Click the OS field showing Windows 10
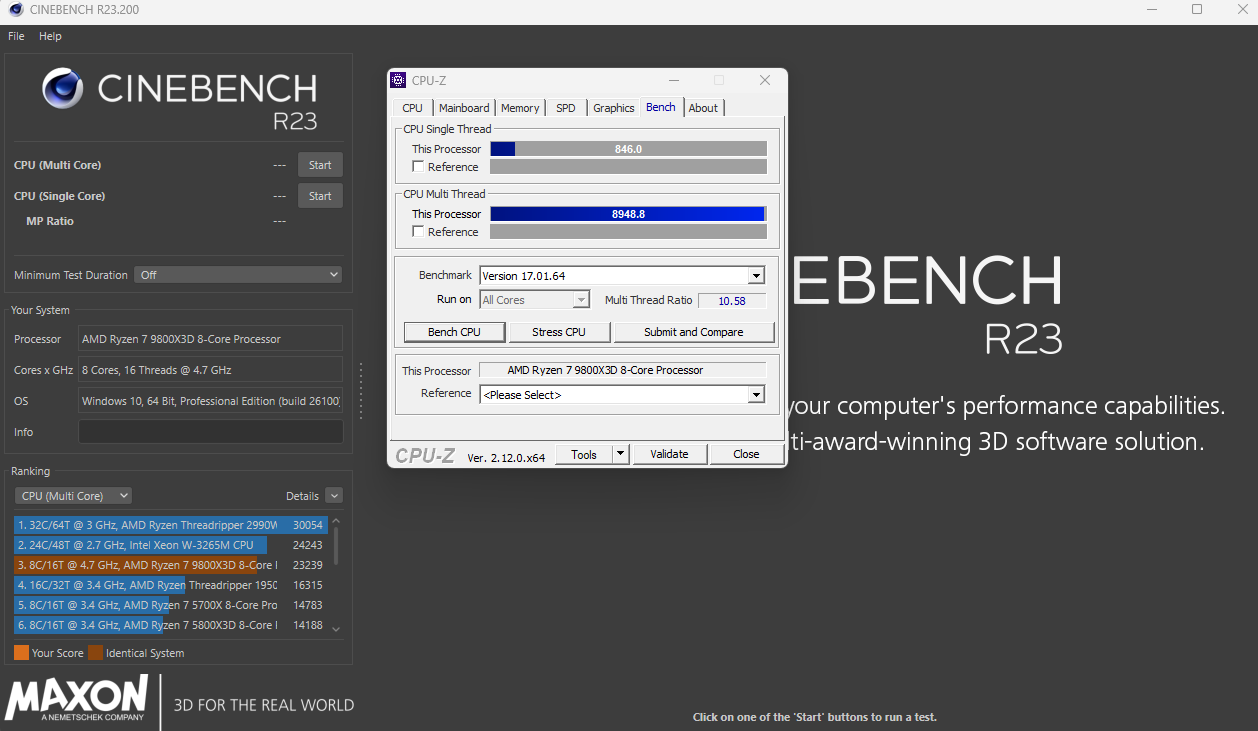Screen dimensions: 1258x731 (210, 401)
